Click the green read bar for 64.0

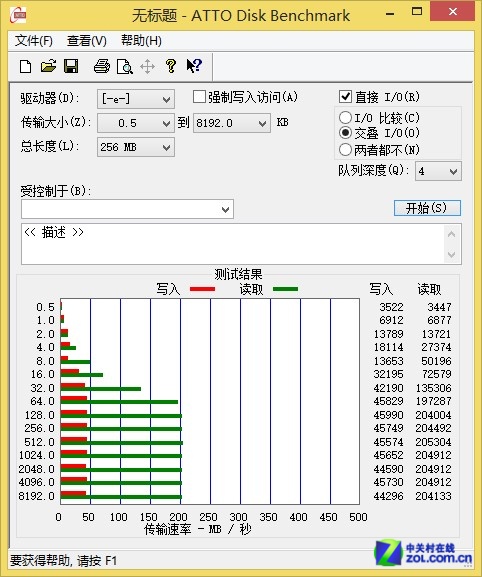pyautogui.click(x=119, y=402)
